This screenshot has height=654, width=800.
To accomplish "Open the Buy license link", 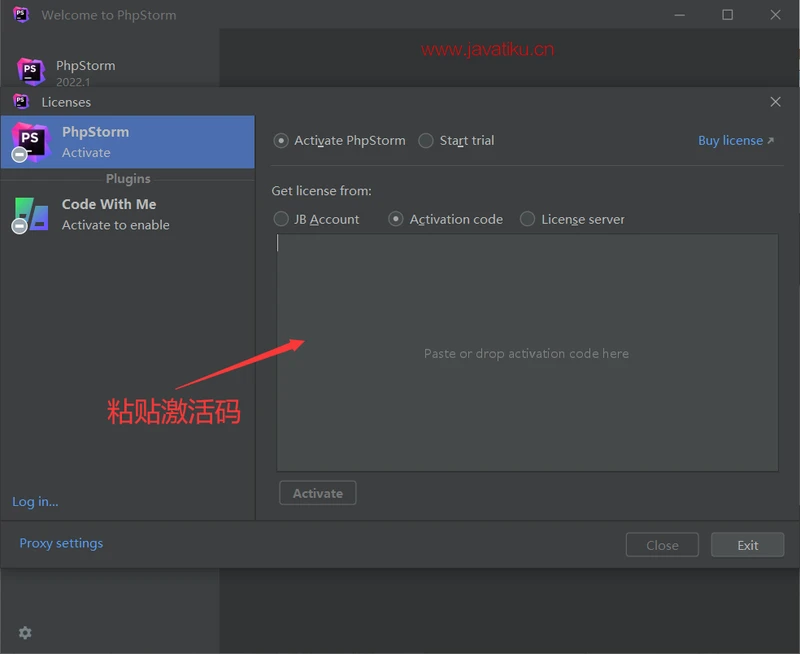I will (735, 141).
